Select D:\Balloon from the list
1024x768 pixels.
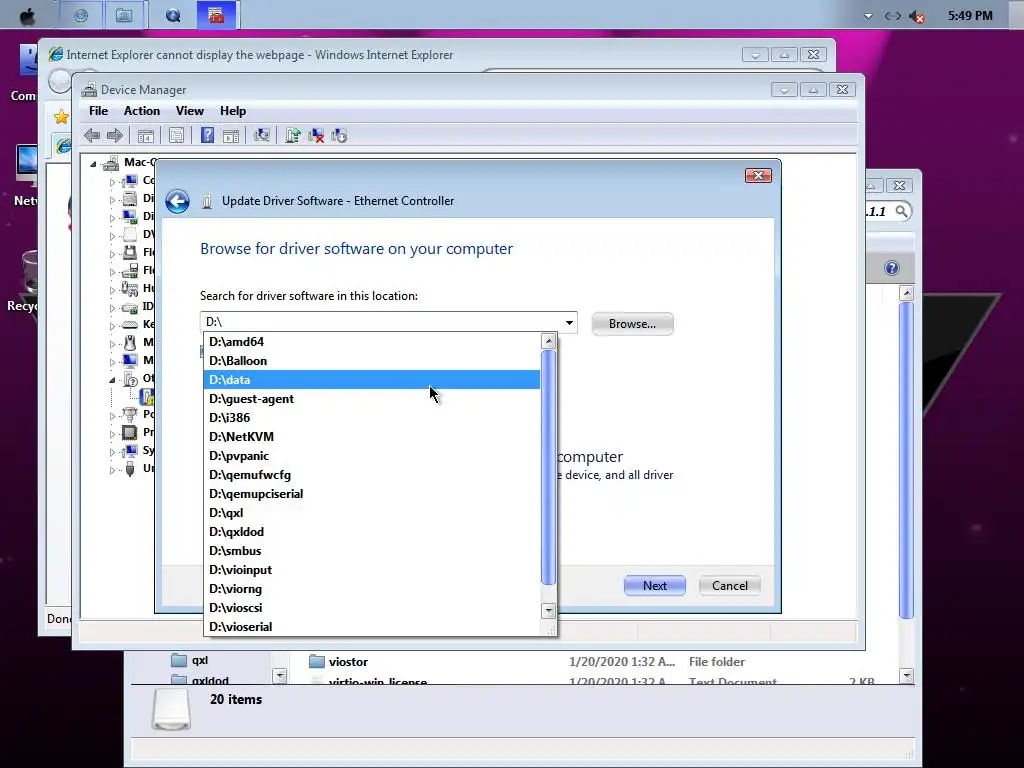tap(372, 360)
